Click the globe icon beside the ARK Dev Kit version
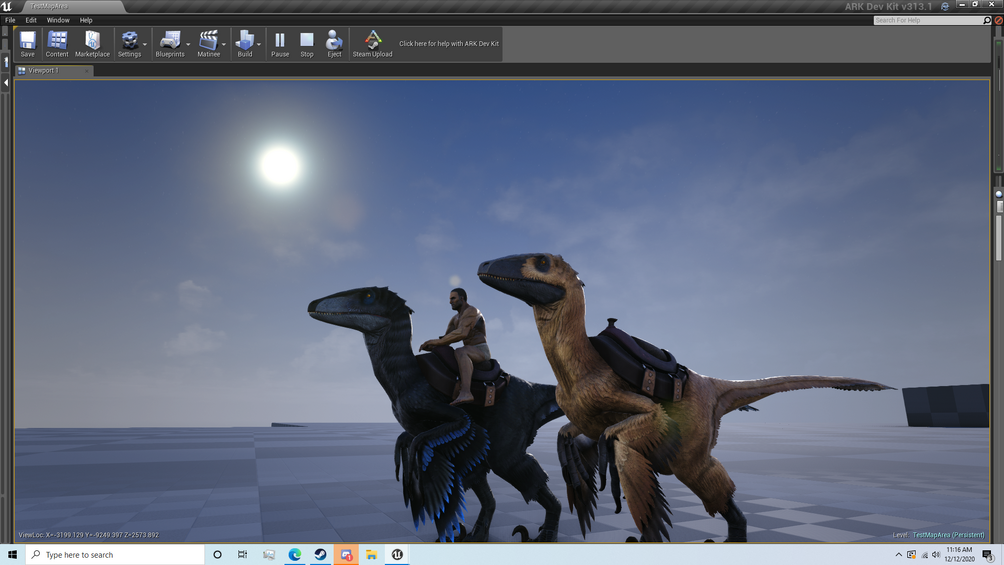 pos(945,6)
